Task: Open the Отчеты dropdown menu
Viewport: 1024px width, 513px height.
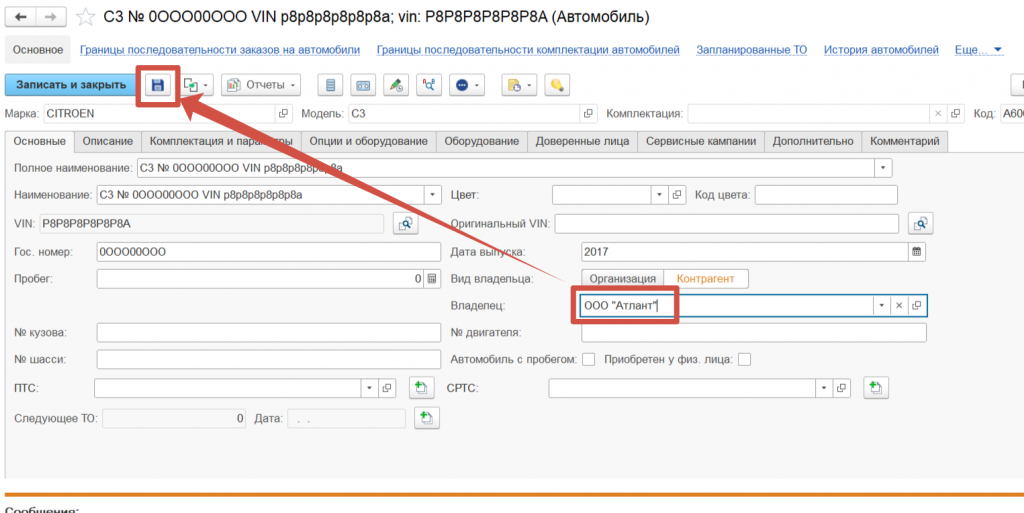Action: pos(260,85)
